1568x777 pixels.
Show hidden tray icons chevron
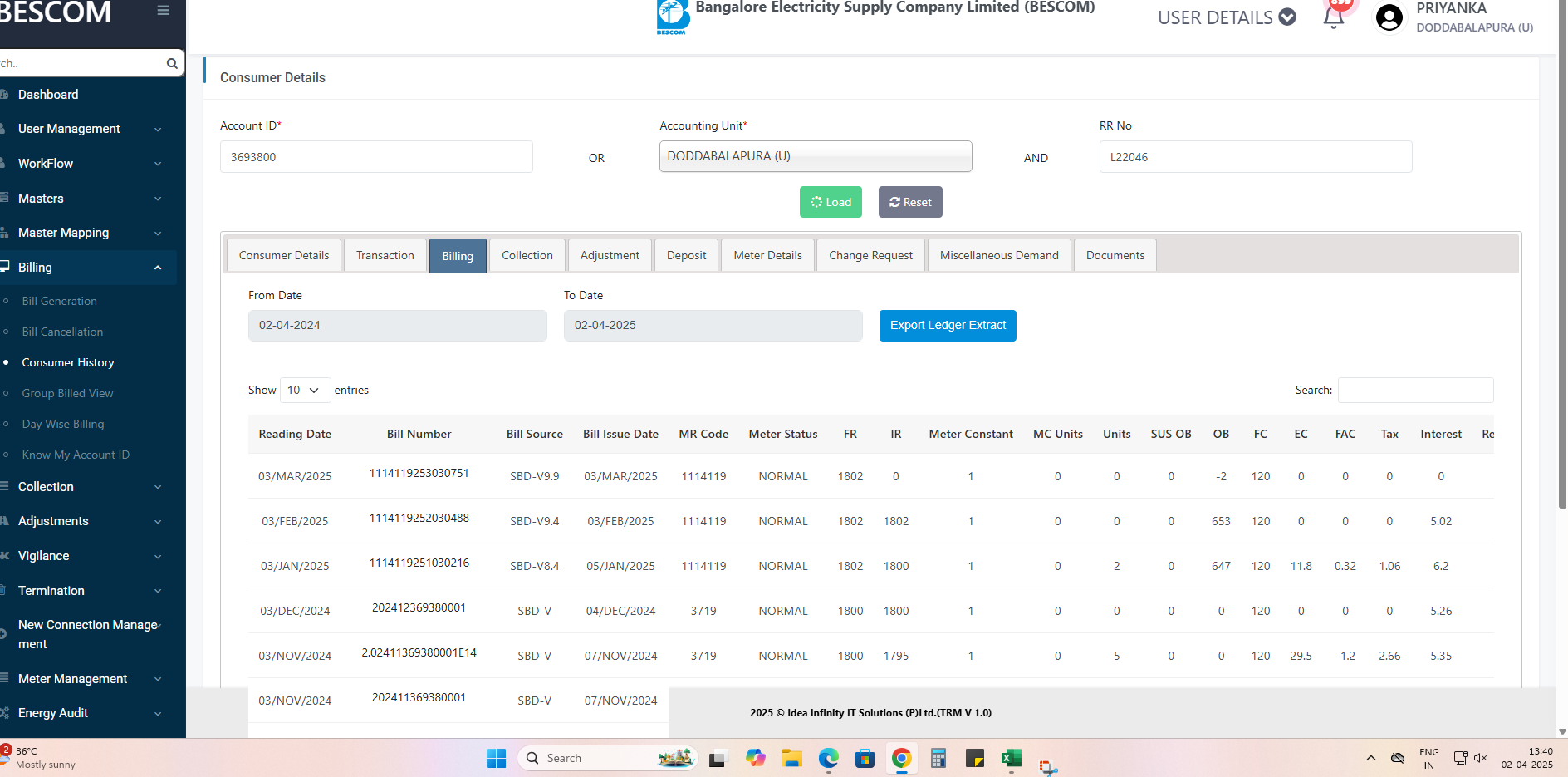1371,758
